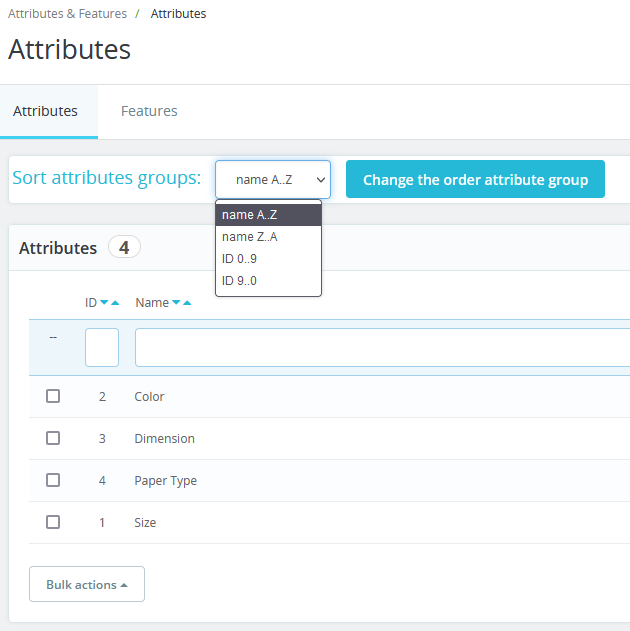
Task: Sort ID column ascending arrow
Action: coord(115,303)
